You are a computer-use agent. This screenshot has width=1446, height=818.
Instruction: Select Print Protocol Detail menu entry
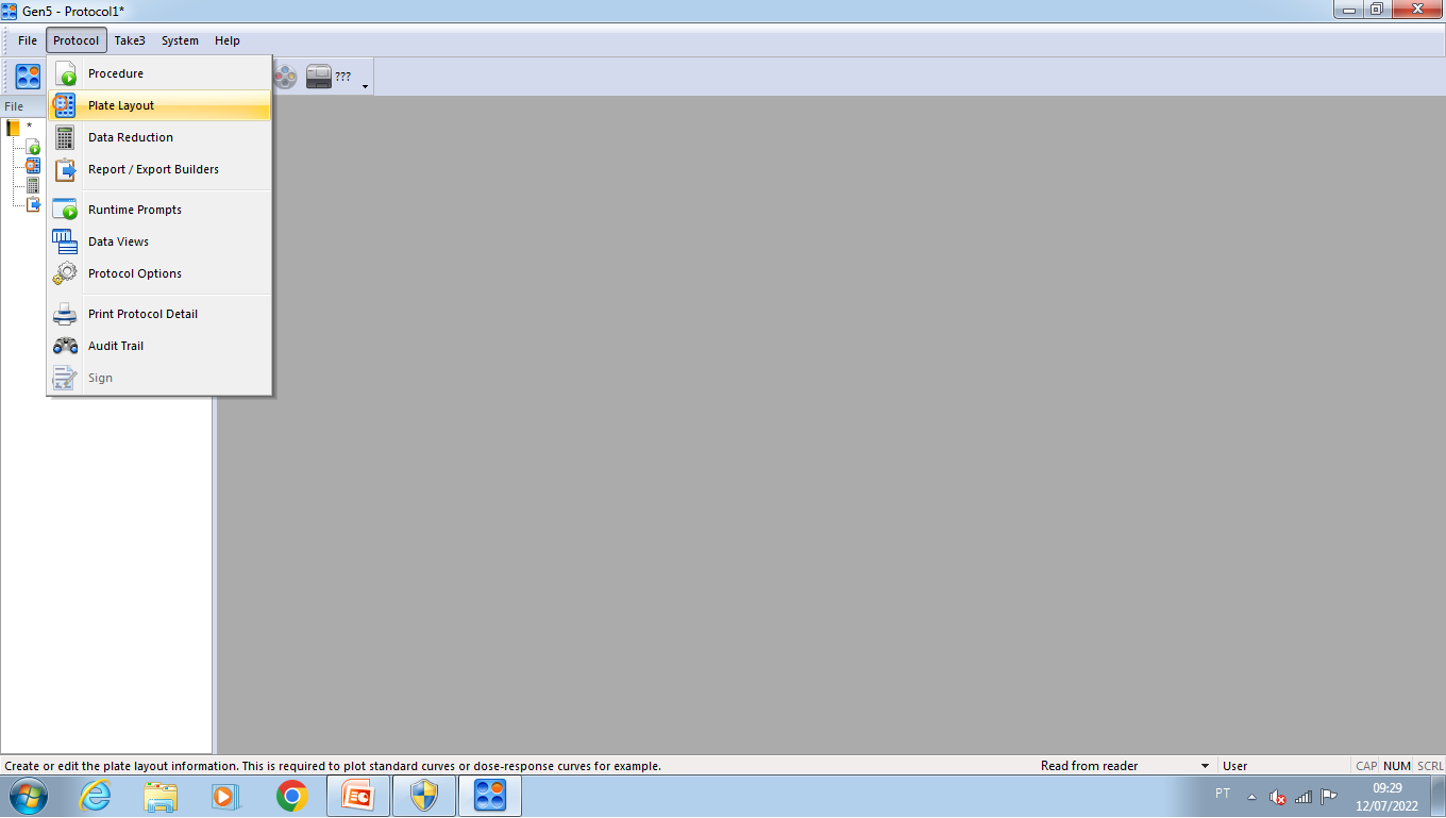tap(160, 313)
